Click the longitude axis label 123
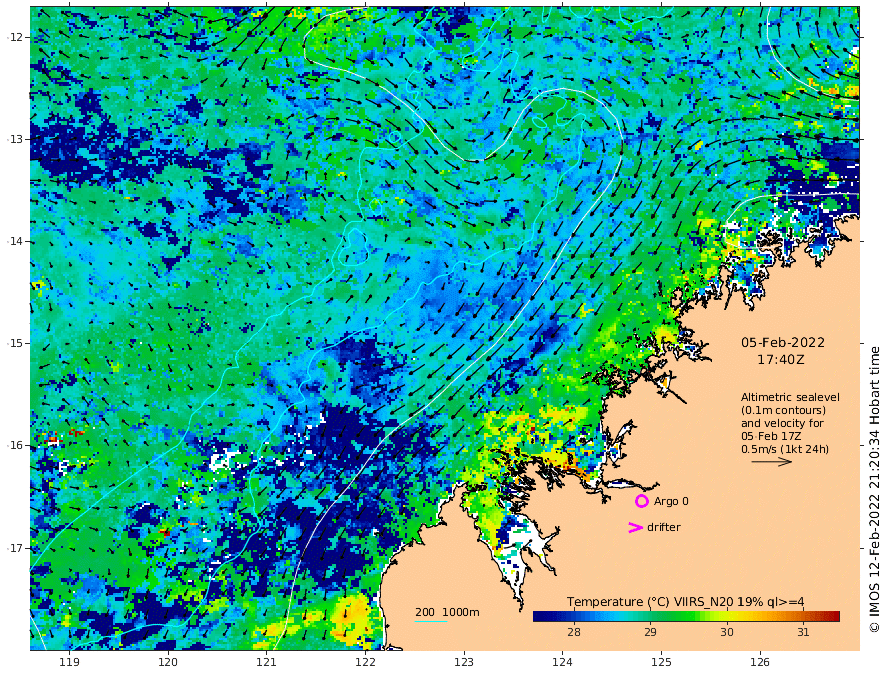 pyautogui.click(x=464, y=663)
